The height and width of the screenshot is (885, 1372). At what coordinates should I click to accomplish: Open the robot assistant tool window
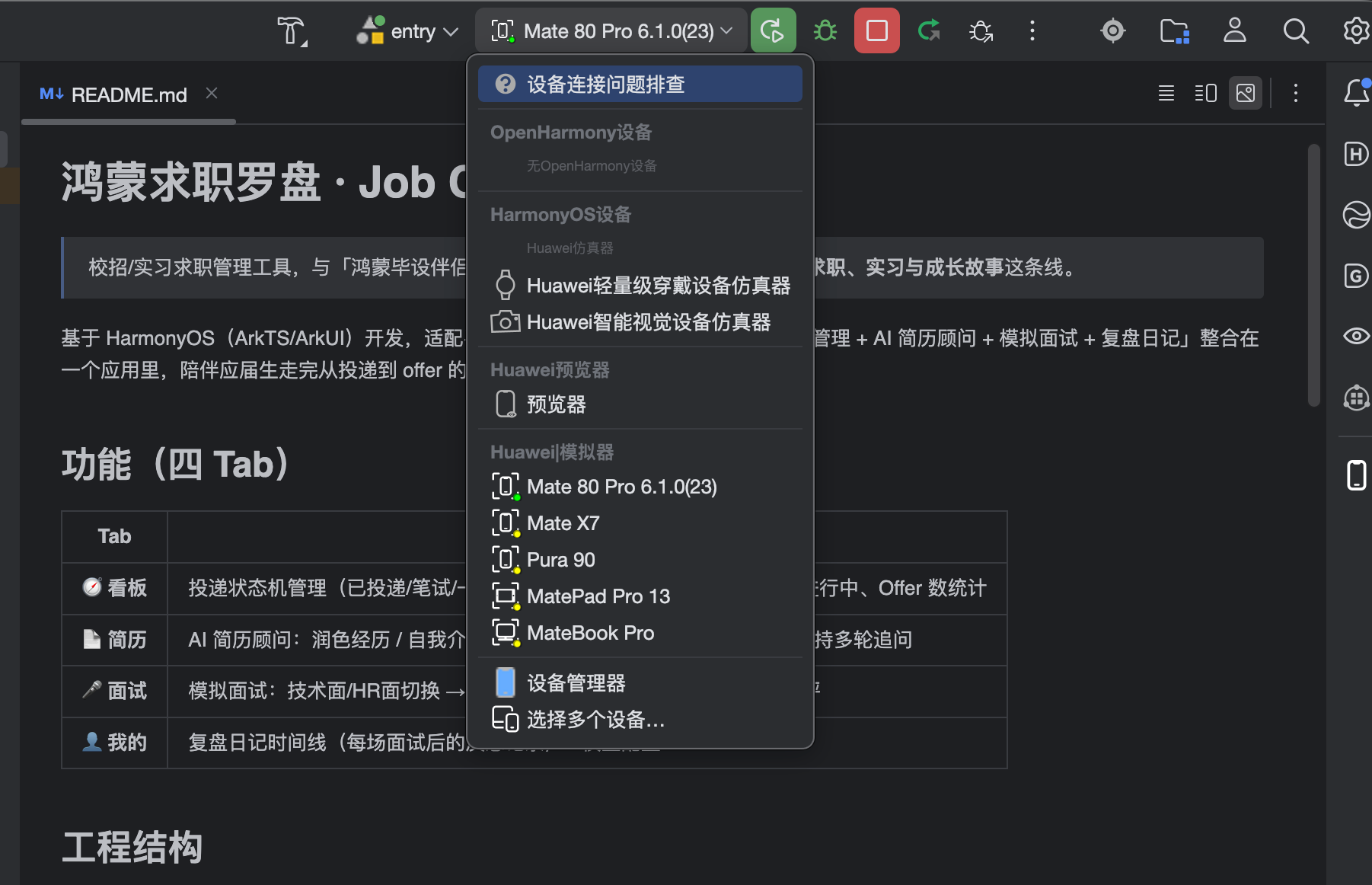[1356, 397]
